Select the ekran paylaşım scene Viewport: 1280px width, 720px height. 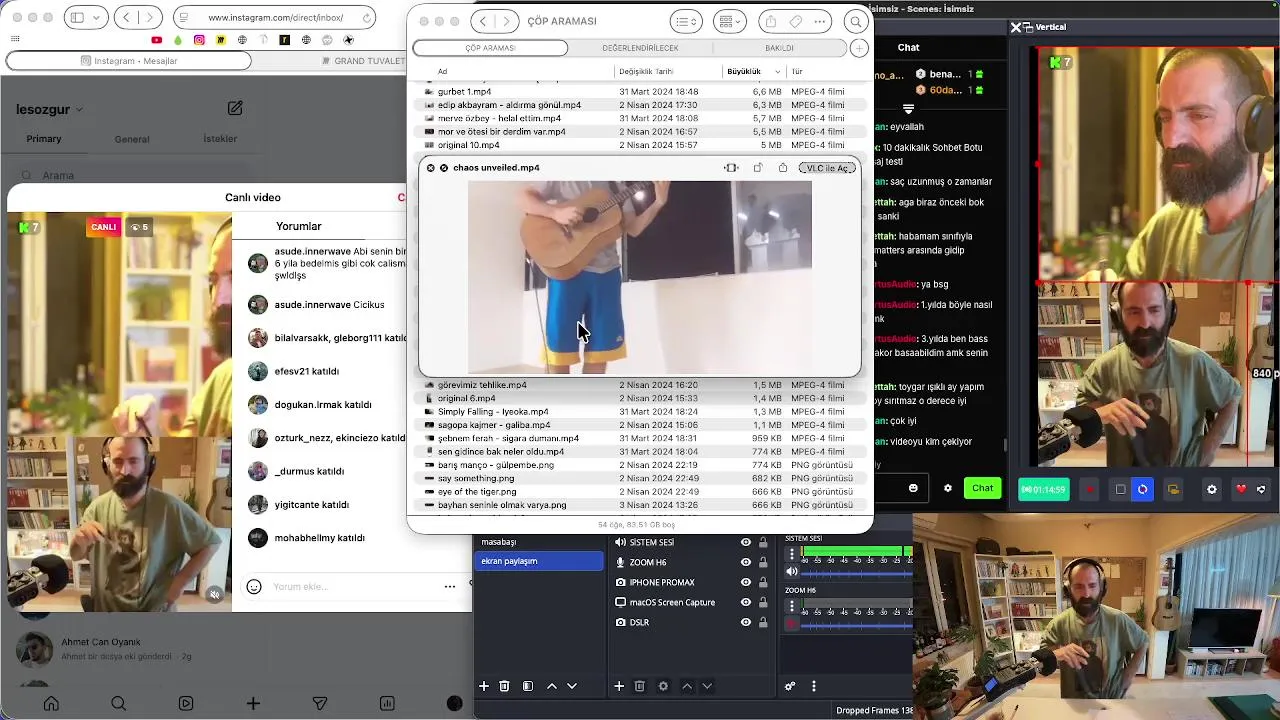click(x=539, y=561)
